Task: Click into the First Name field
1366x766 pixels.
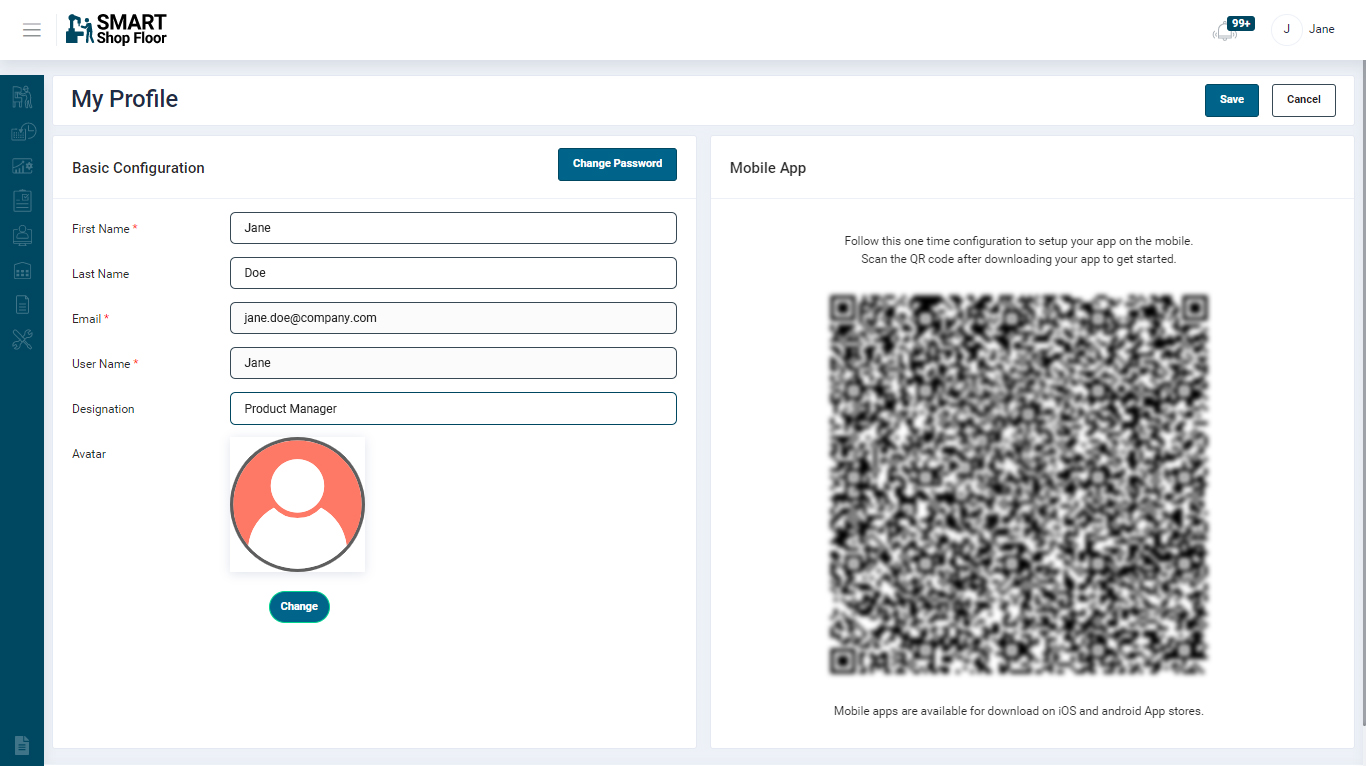Action: point(453,228)
